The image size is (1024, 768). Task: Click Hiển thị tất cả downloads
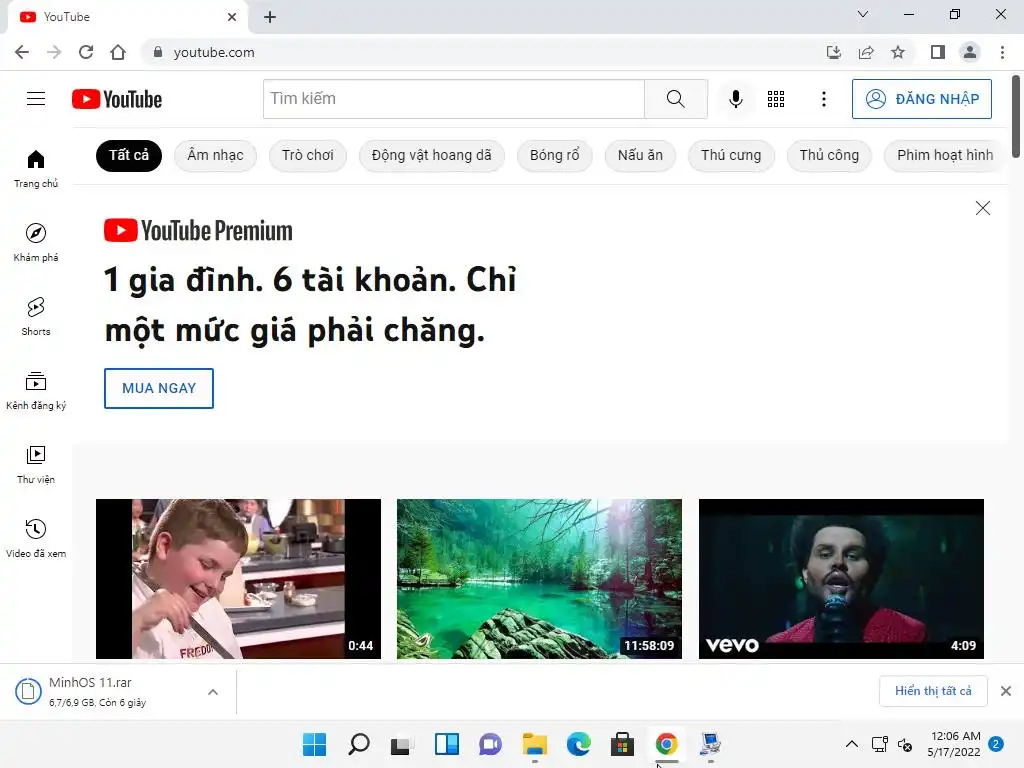pyautogui.click(x=933, y=691)
